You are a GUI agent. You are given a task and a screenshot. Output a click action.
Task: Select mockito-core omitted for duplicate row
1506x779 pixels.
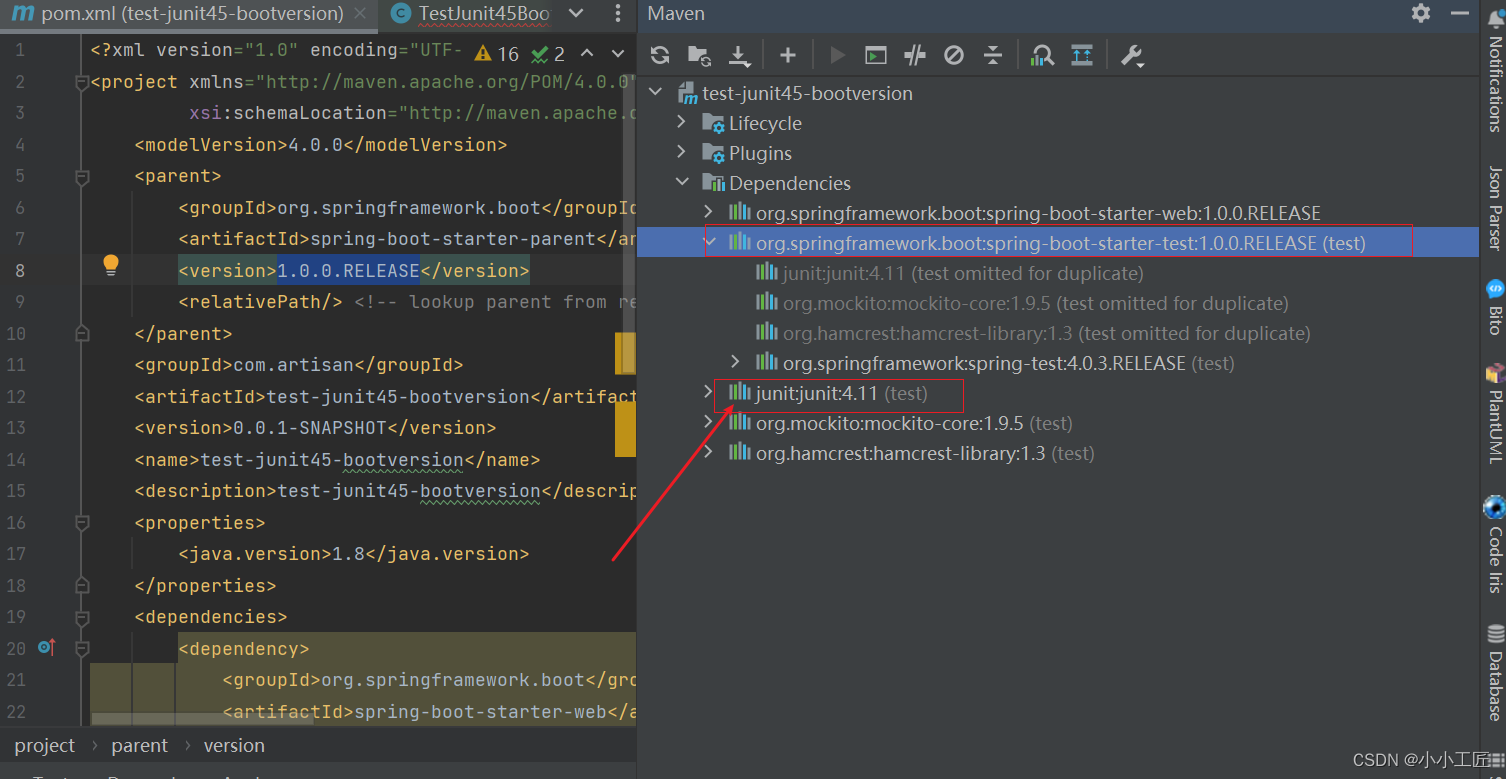tap(1022, 303)
